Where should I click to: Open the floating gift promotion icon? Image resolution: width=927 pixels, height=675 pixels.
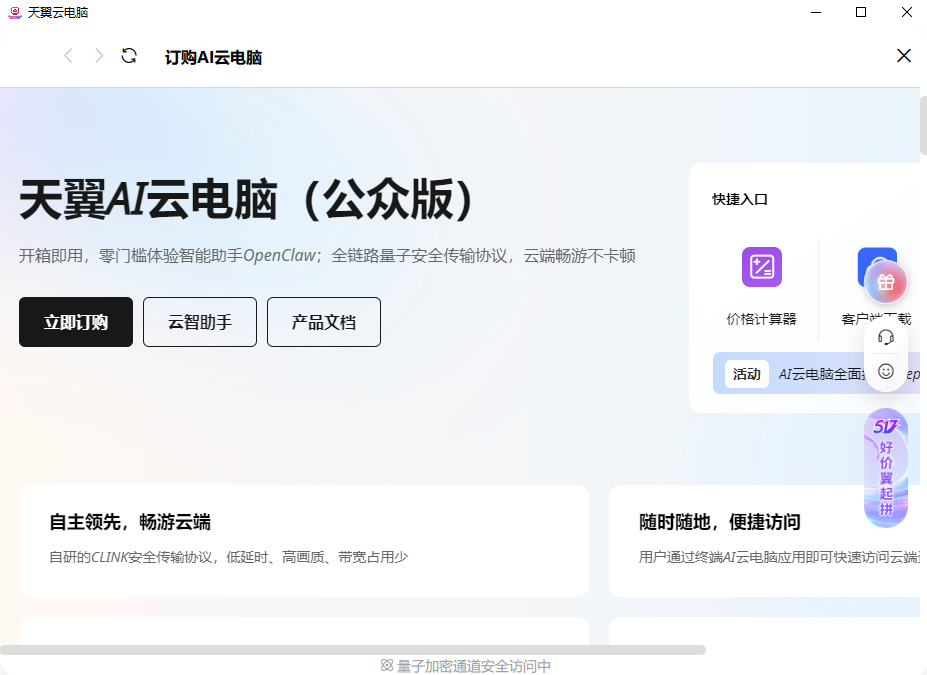click(x=885, y=283)
